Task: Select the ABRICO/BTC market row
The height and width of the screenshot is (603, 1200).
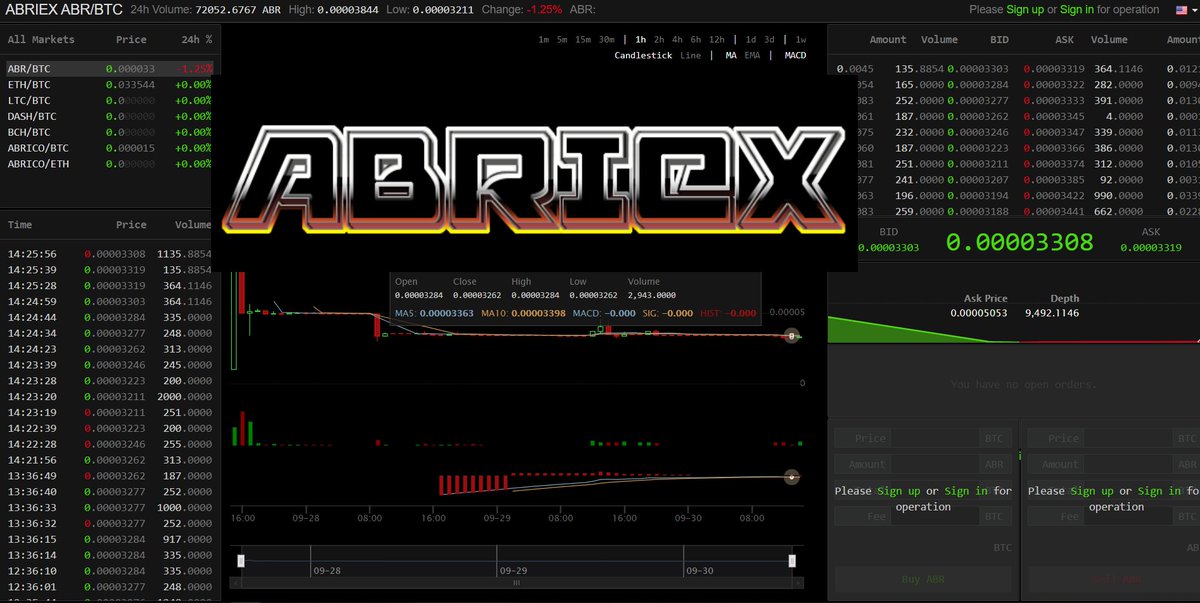Action: click(110, 147)
